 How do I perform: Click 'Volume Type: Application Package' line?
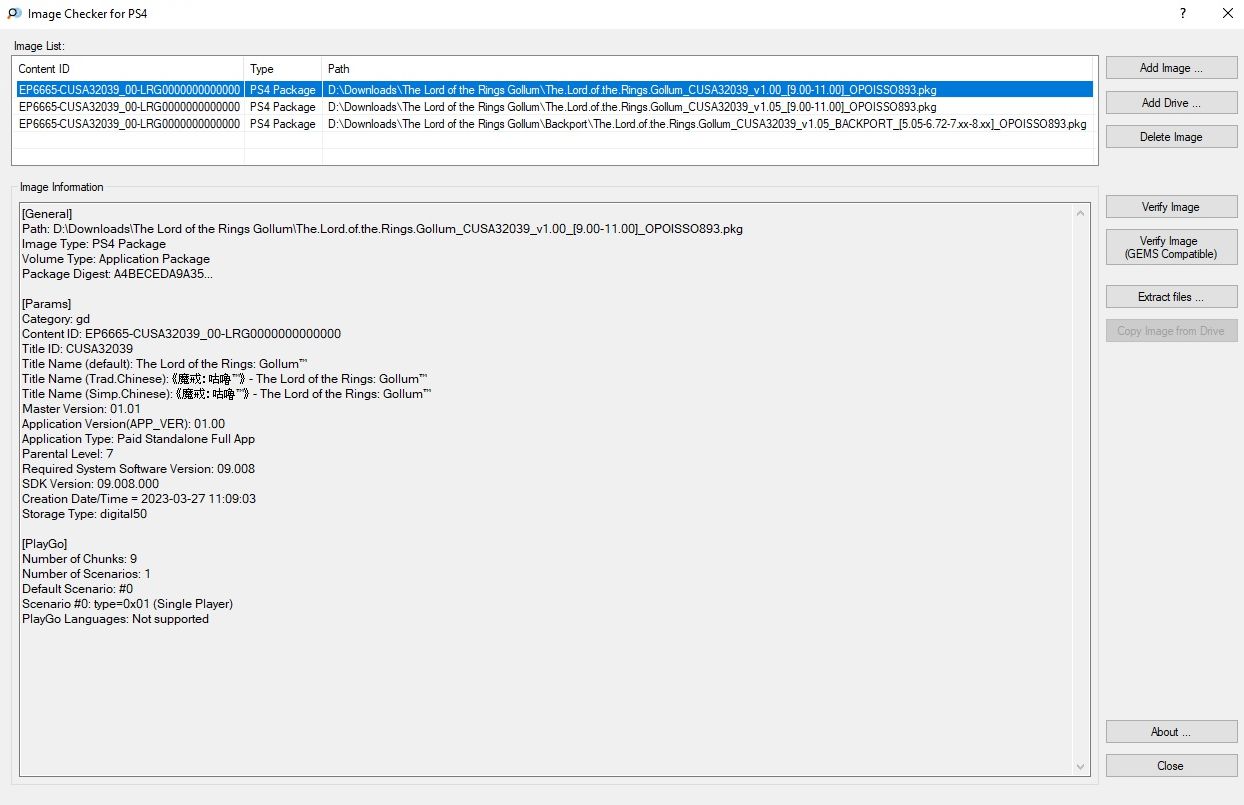click(x=116, y=259)
